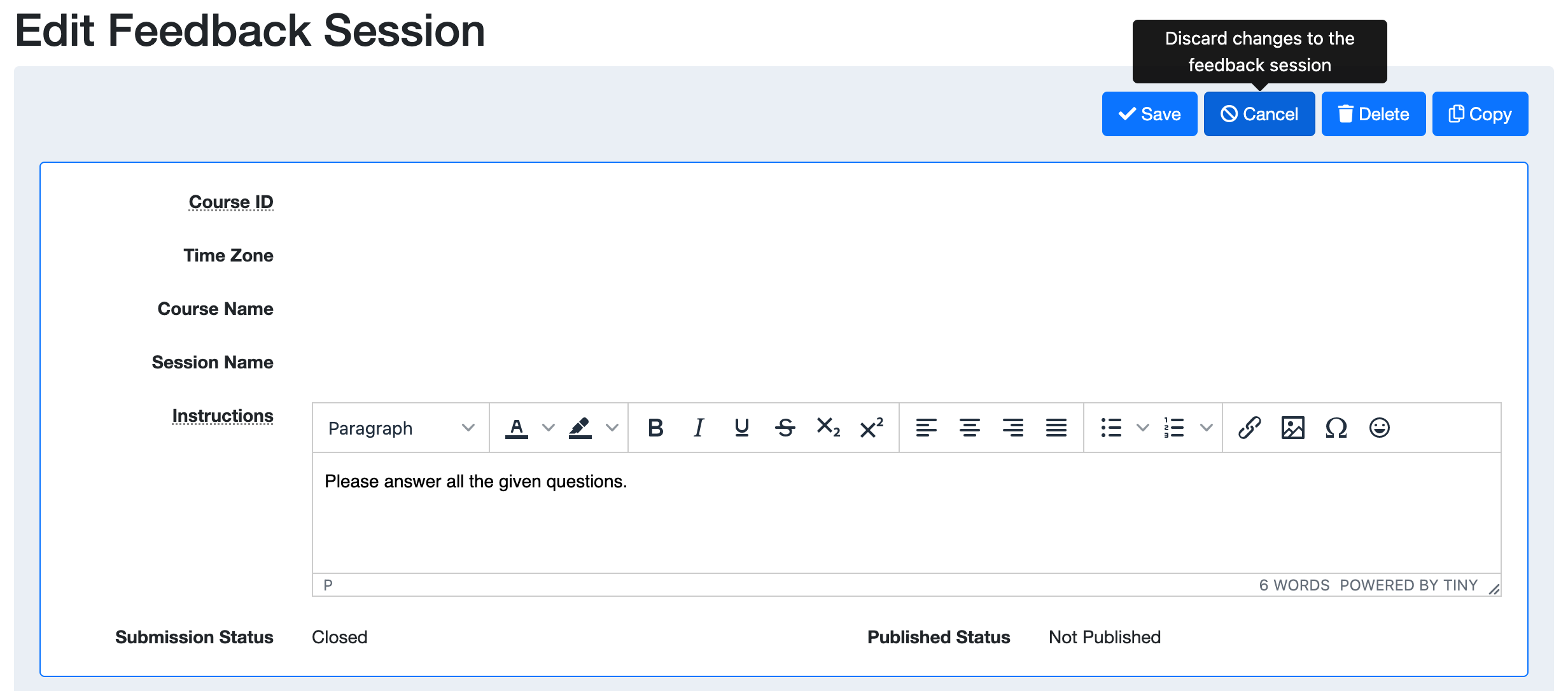Insert a numbered list
1568x691 pixels.
[1175, 428]
